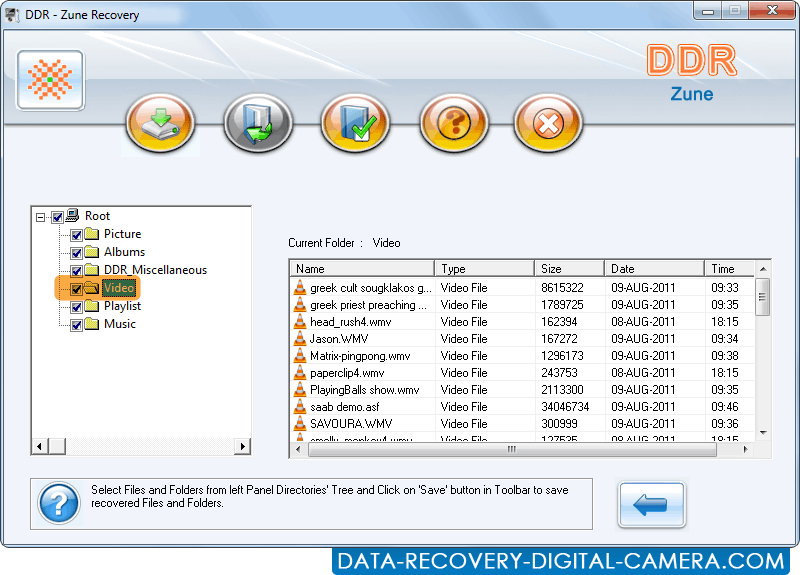Collapse the Root tree node

pyautogui.click(x=40, y=217)
